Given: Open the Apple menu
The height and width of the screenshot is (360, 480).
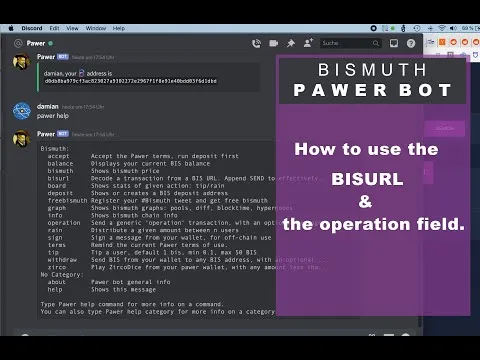Looking at the screenshot, I should click(11, 28).
